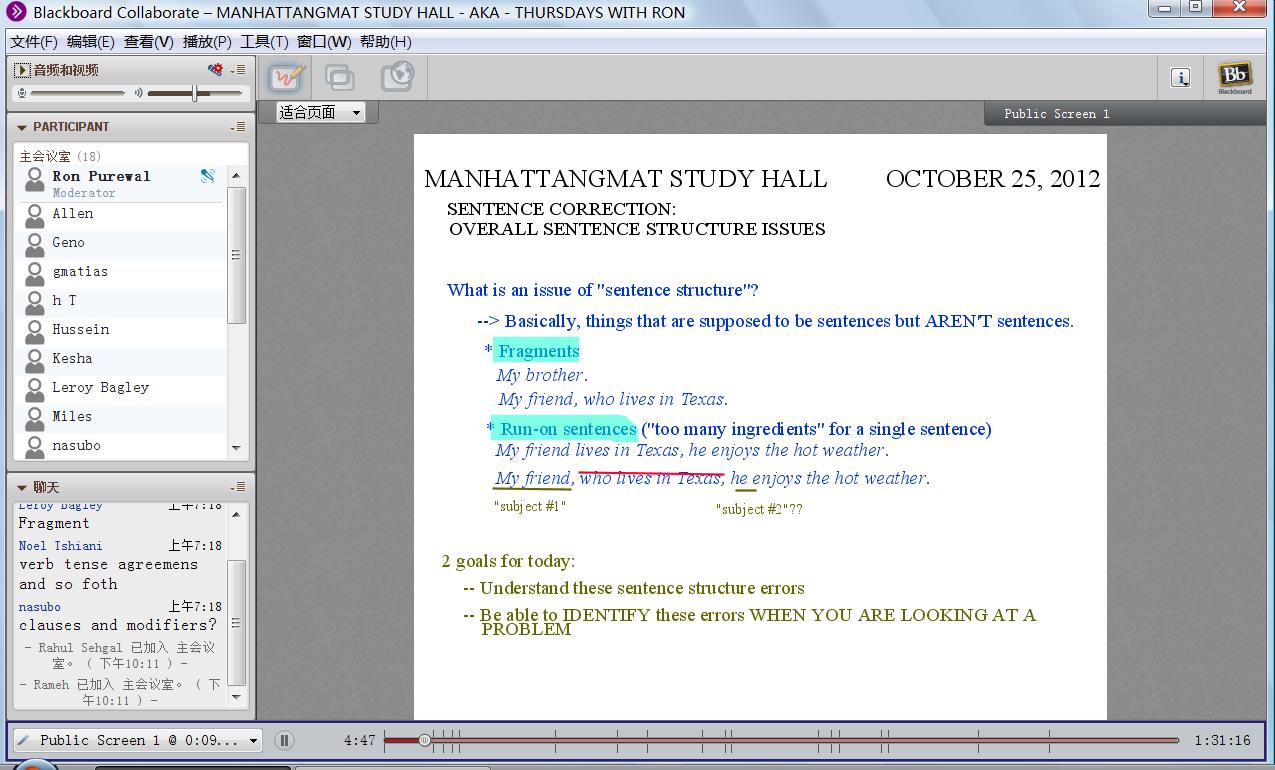Click the highlighted "Fragments" text on whiteboard
This screenshot has height=770, width=1275.
[x=538, y=351]
